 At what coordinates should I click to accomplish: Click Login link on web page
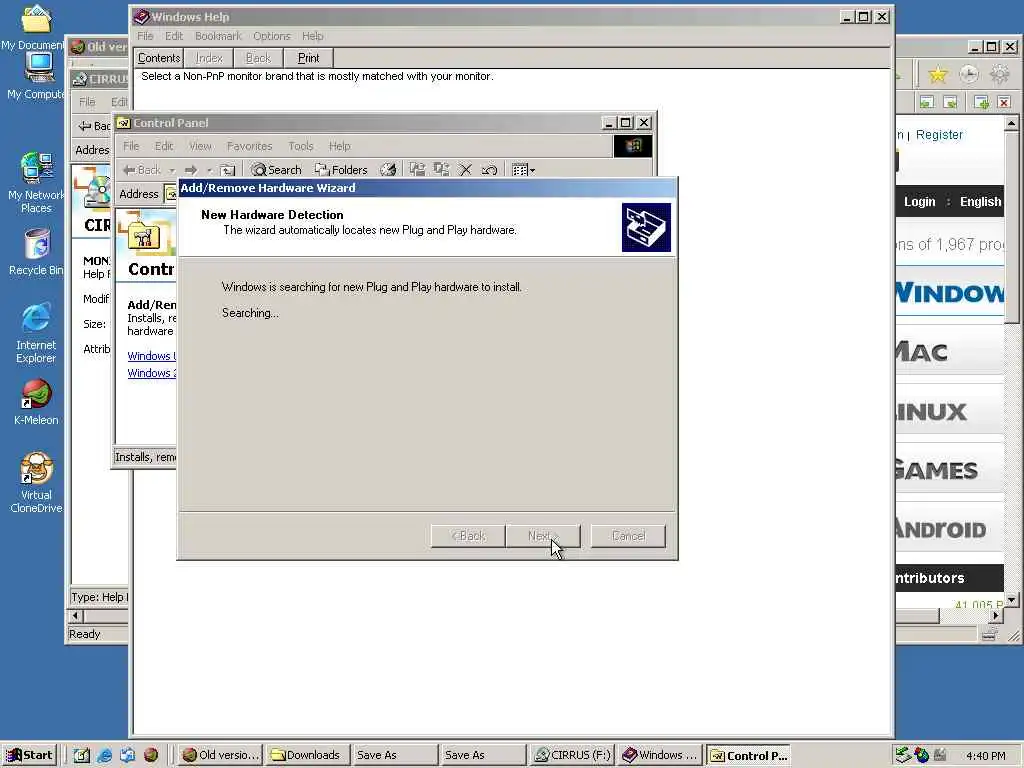click(920, 202)
